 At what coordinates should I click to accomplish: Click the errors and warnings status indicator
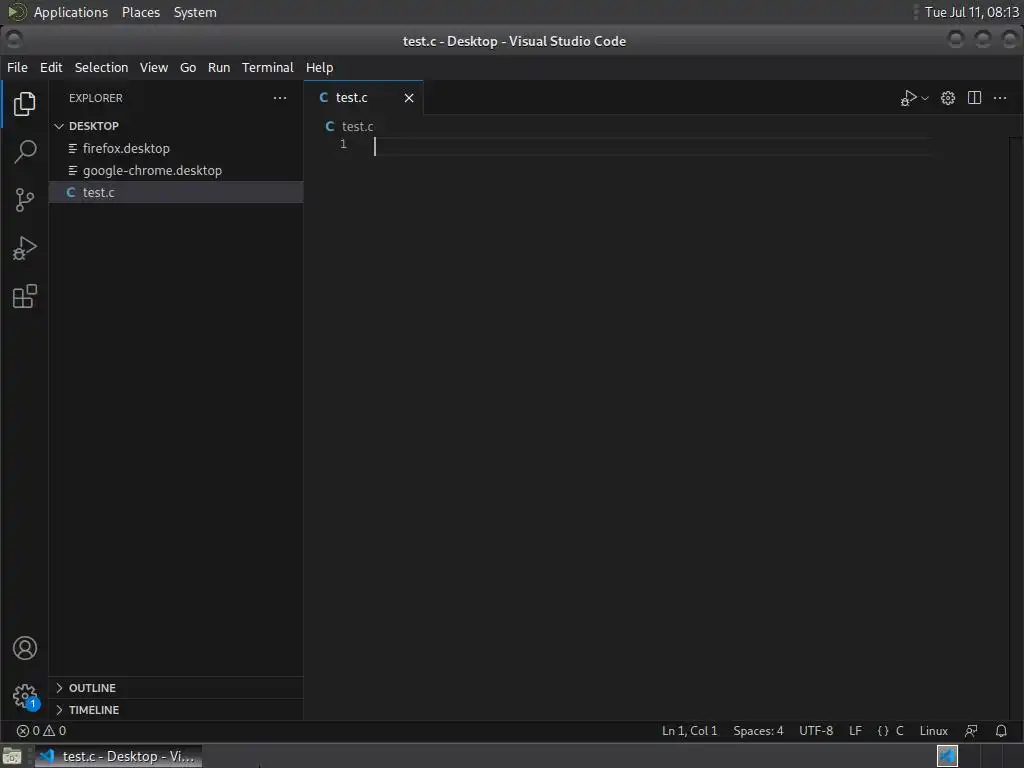[41, 731]
